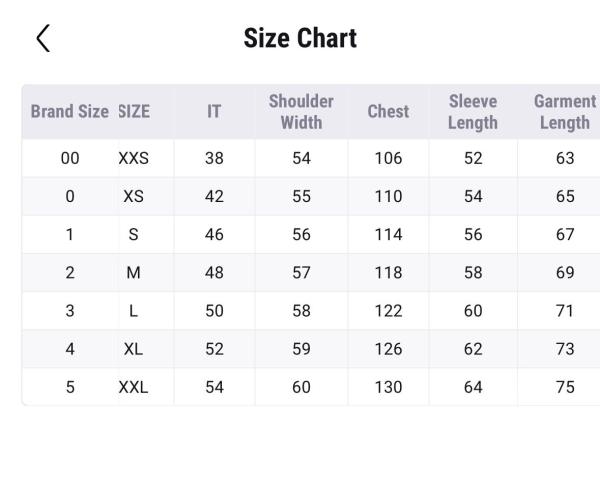Click the Size Chart title

tap(300, 38)
